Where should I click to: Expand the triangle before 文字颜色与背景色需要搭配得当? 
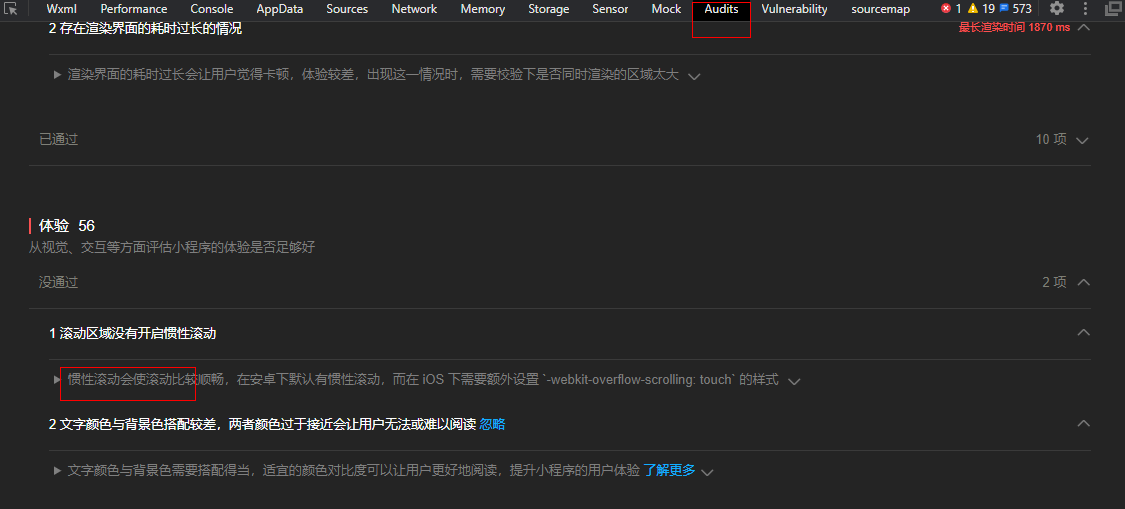pyautogui.click(x=57, y=471)
